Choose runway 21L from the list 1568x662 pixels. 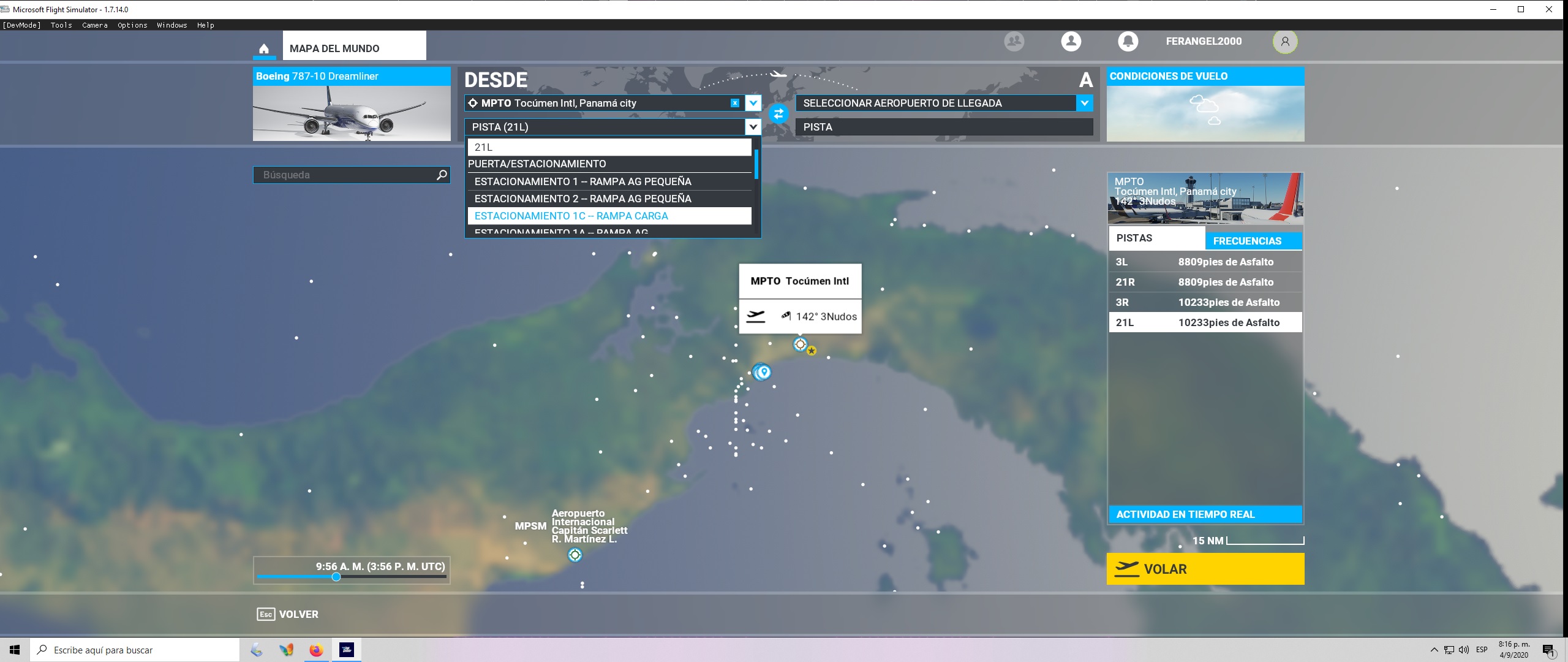point(609,147)
